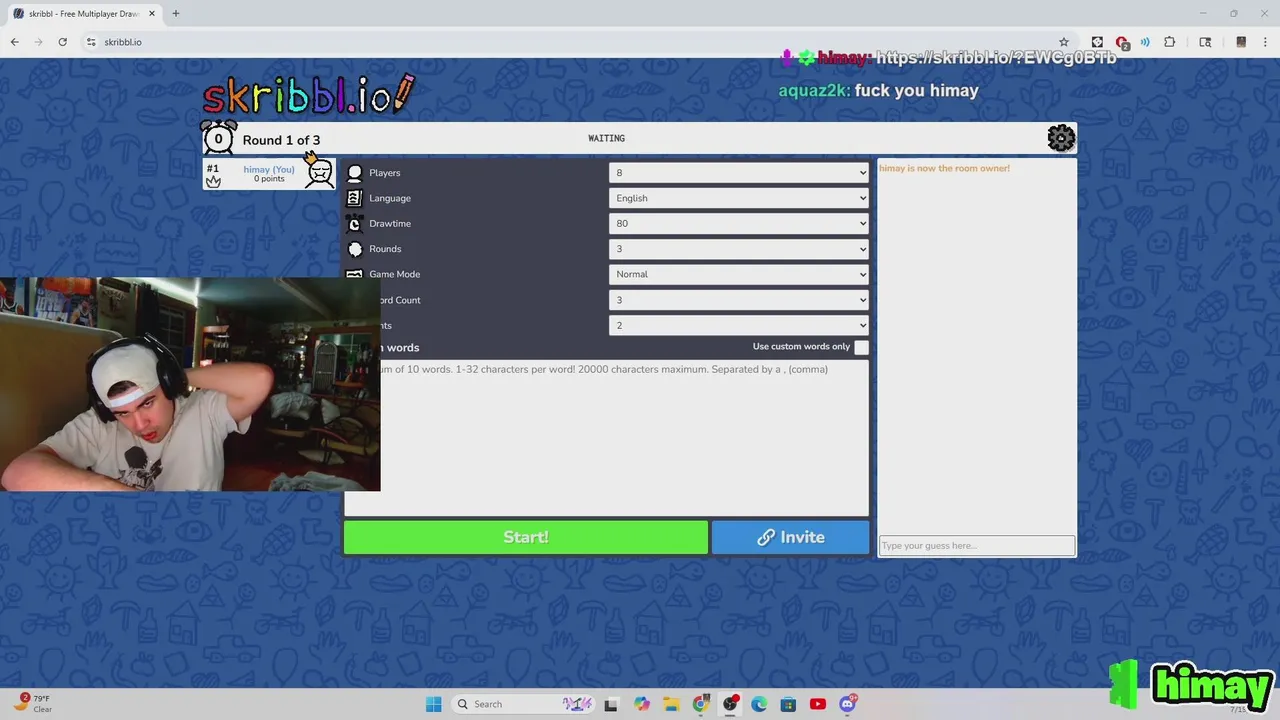
Task: Click the himay (You) player name
Action: 269,169
